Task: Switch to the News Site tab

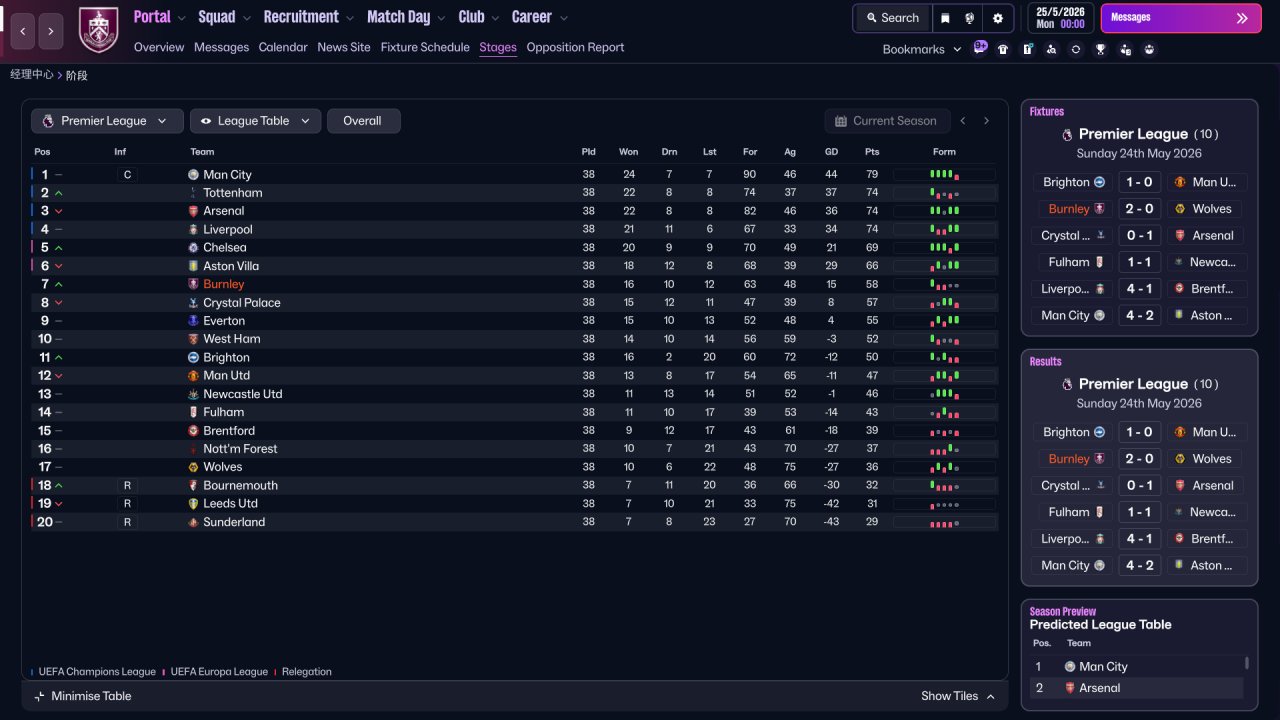Action: [x=344, y=47]
